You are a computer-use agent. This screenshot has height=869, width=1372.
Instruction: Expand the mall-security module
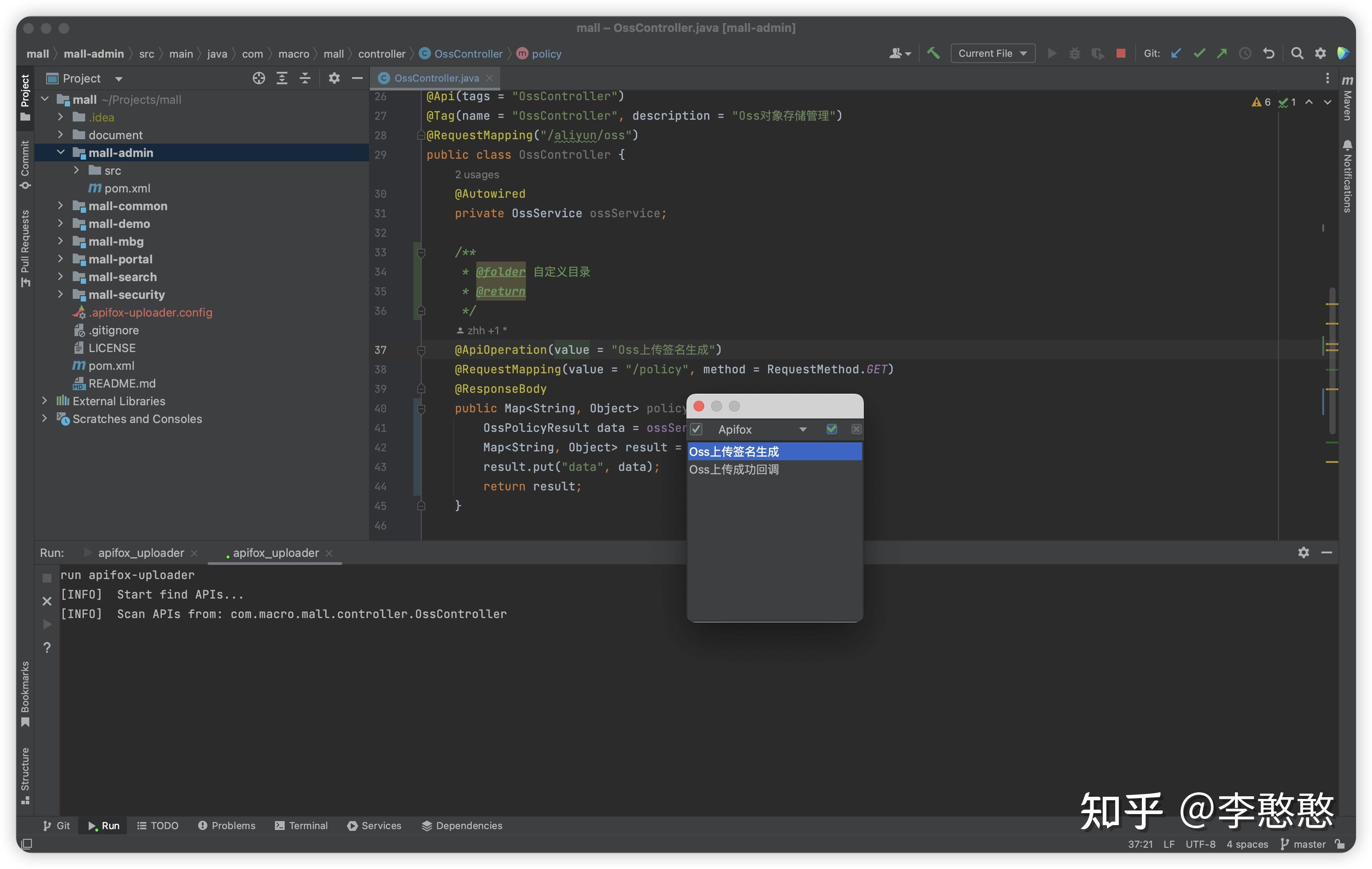[60, 294]
